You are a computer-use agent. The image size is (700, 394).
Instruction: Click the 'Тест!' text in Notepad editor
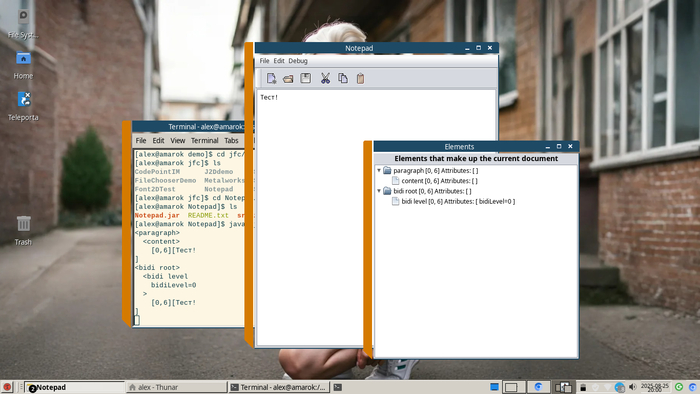point(269,97)
